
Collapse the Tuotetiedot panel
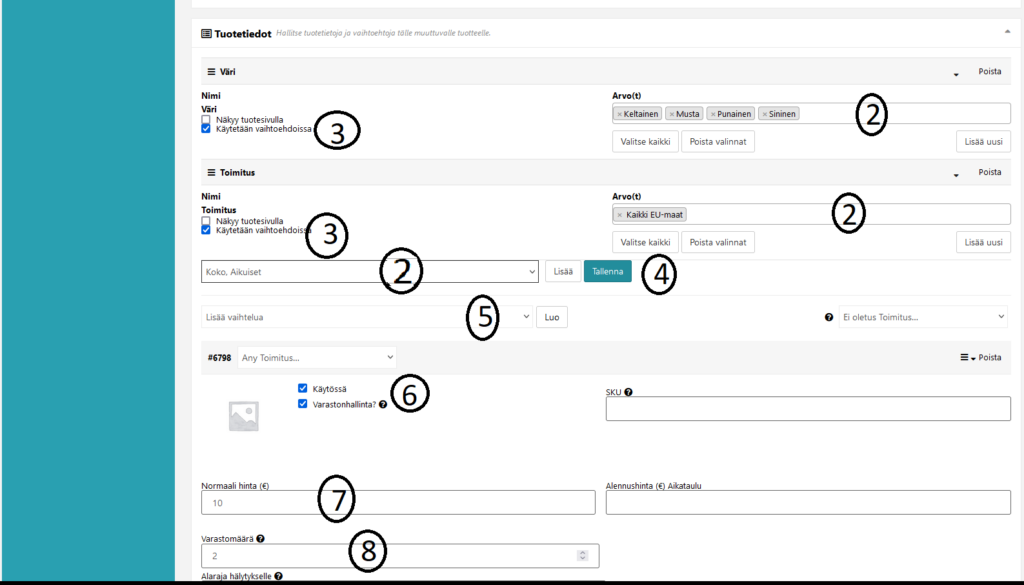pyautogui.click(x=1007, y=33)
